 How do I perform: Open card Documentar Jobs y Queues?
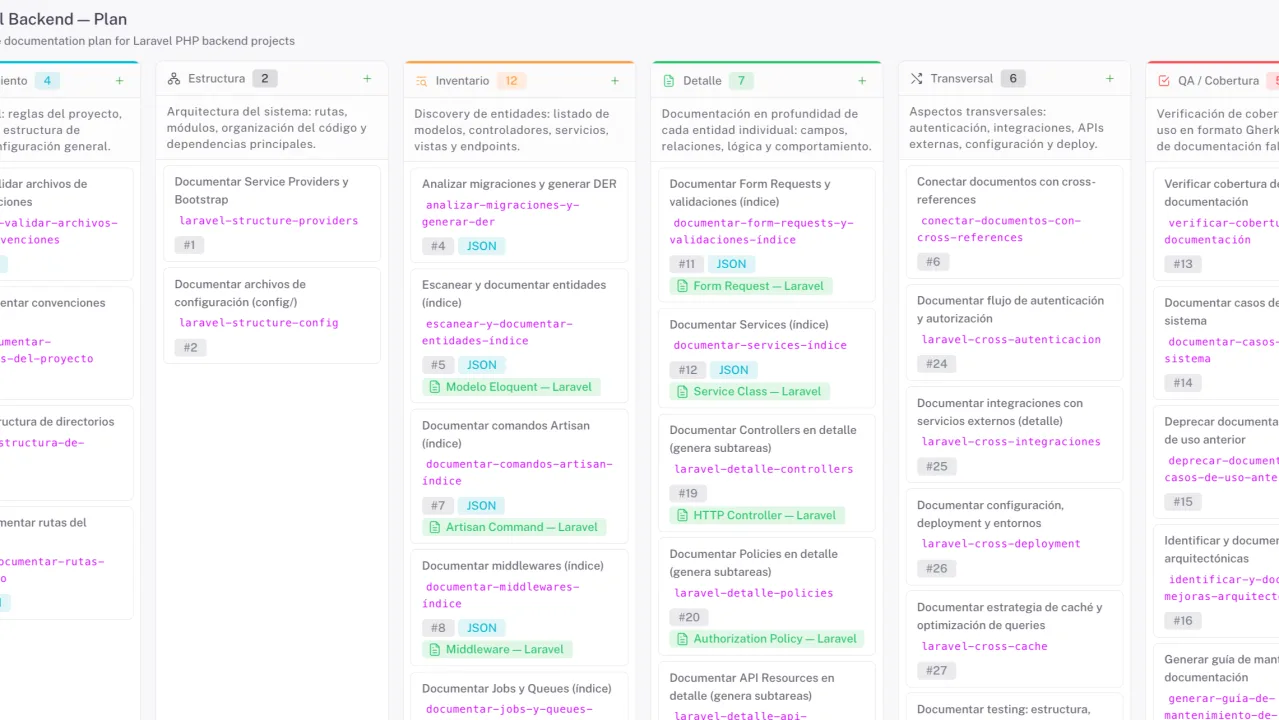(x=519, y=696)
